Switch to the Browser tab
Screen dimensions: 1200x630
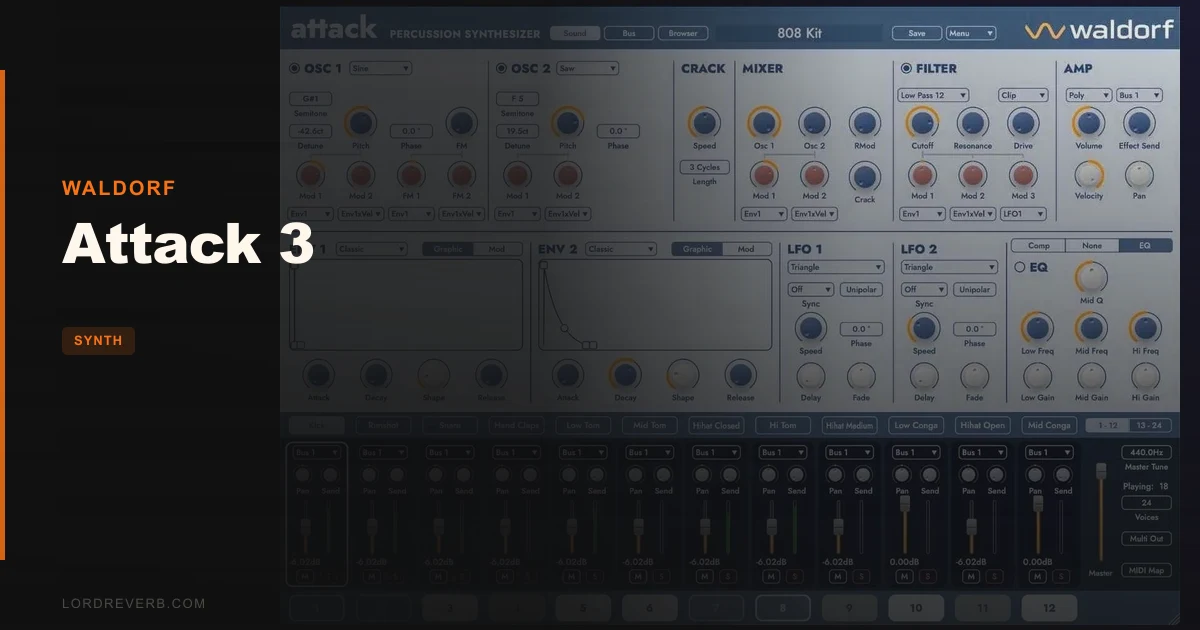pyautogui.click(x=683, y=33)
